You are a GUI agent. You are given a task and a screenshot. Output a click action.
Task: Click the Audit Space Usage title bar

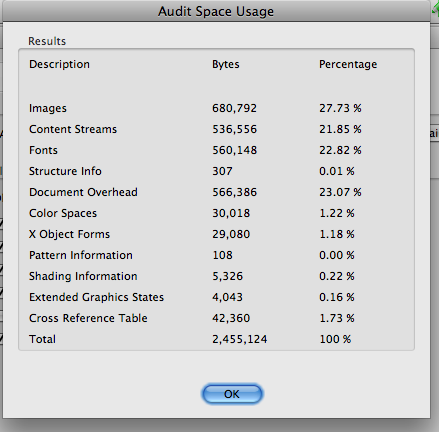216,11
